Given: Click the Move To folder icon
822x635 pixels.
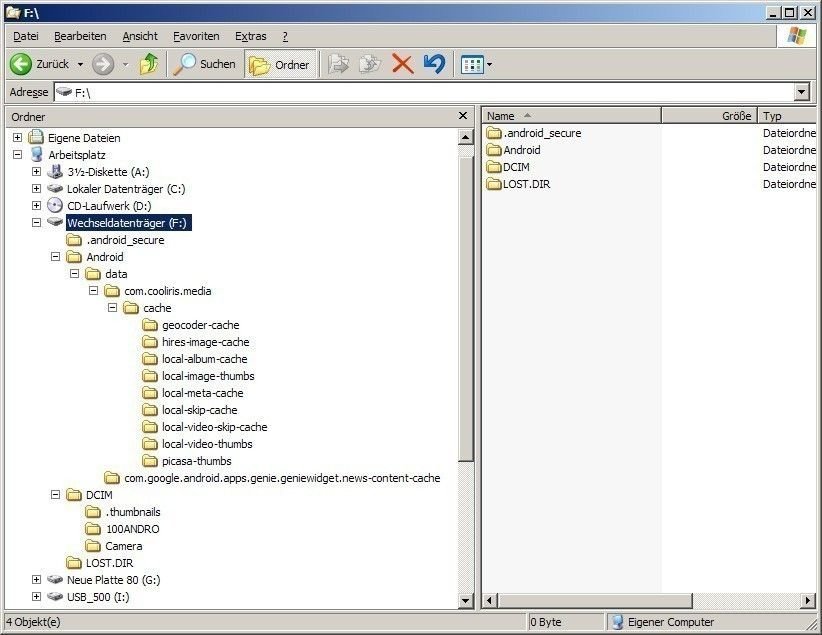Looking at the screenshot, I should coord(338,64).
